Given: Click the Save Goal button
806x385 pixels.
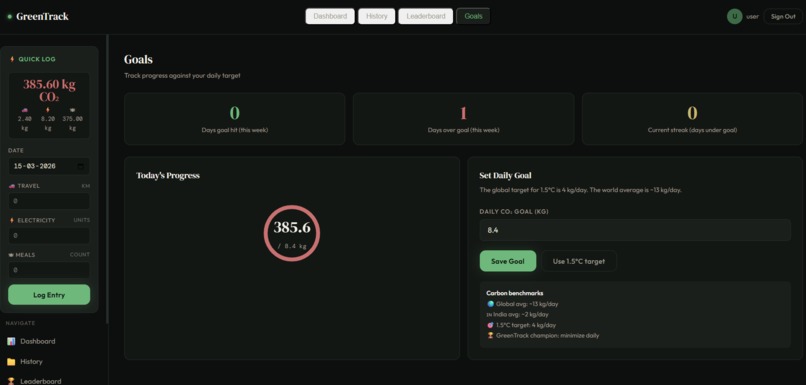Looking at the screenshot, I should coord(508,261).
